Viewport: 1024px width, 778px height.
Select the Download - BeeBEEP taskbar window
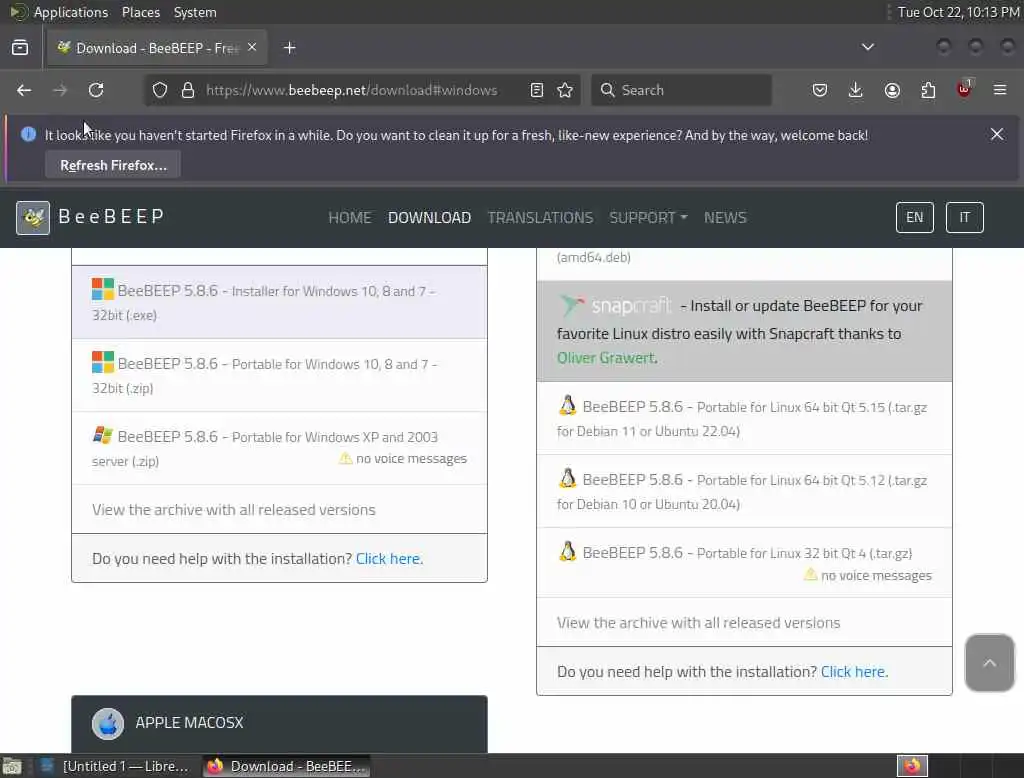(x=287, y=766)
